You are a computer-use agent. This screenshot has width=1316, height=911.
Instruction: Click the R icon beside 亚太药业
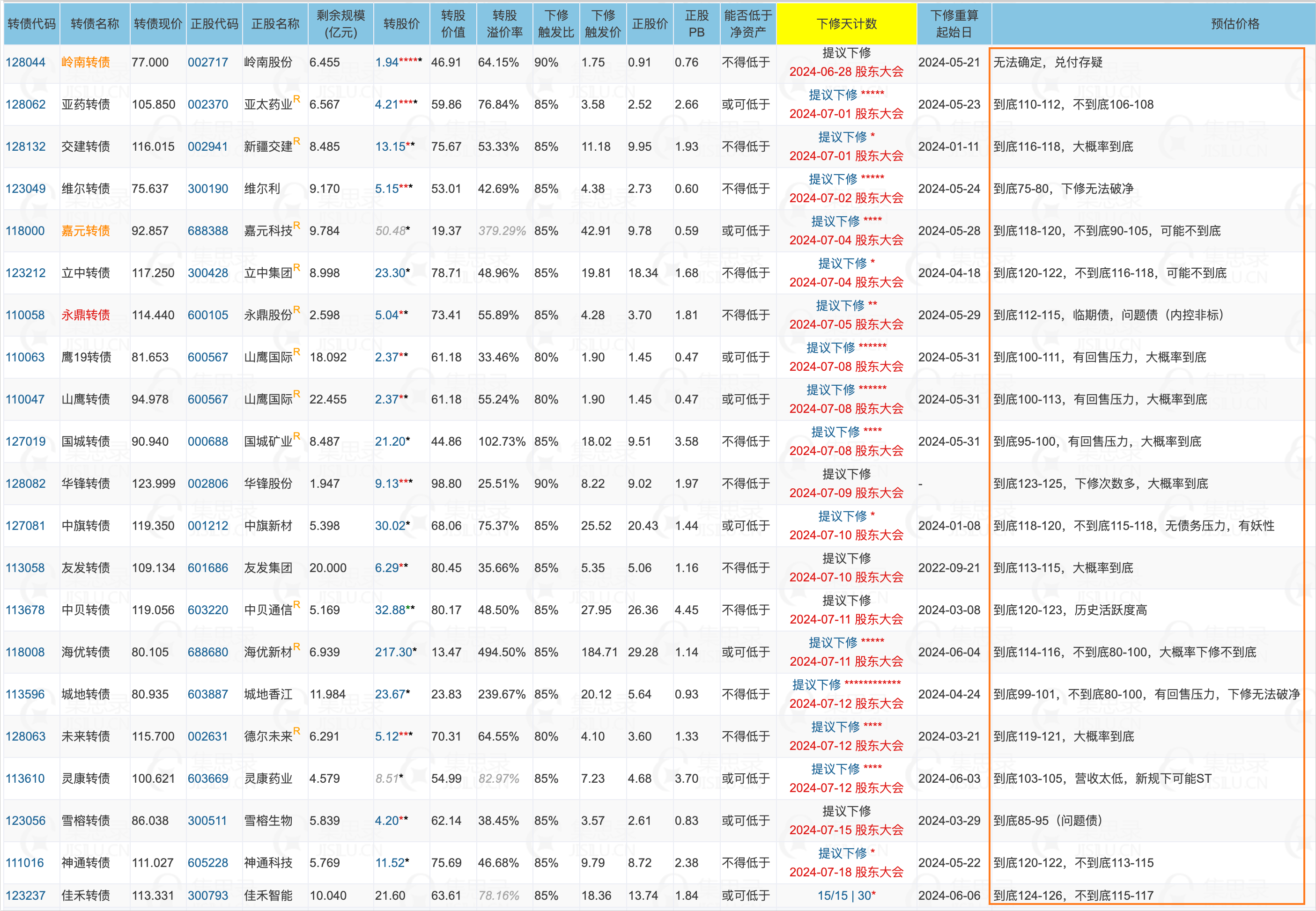(x=297, y=99)
